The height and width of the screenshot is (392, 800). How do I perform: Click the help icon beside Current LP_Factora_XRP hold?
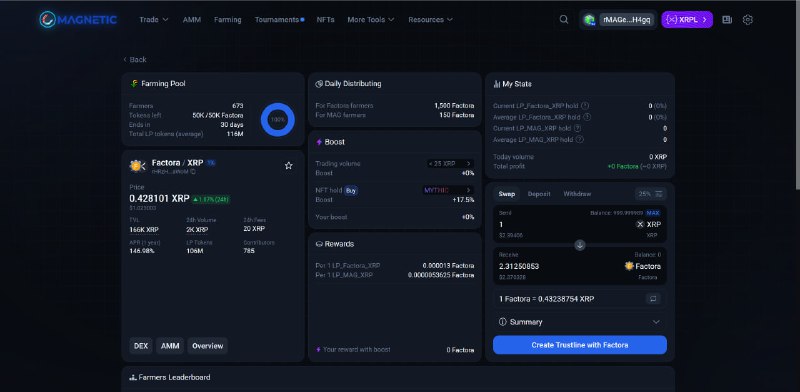click(585, 106)
